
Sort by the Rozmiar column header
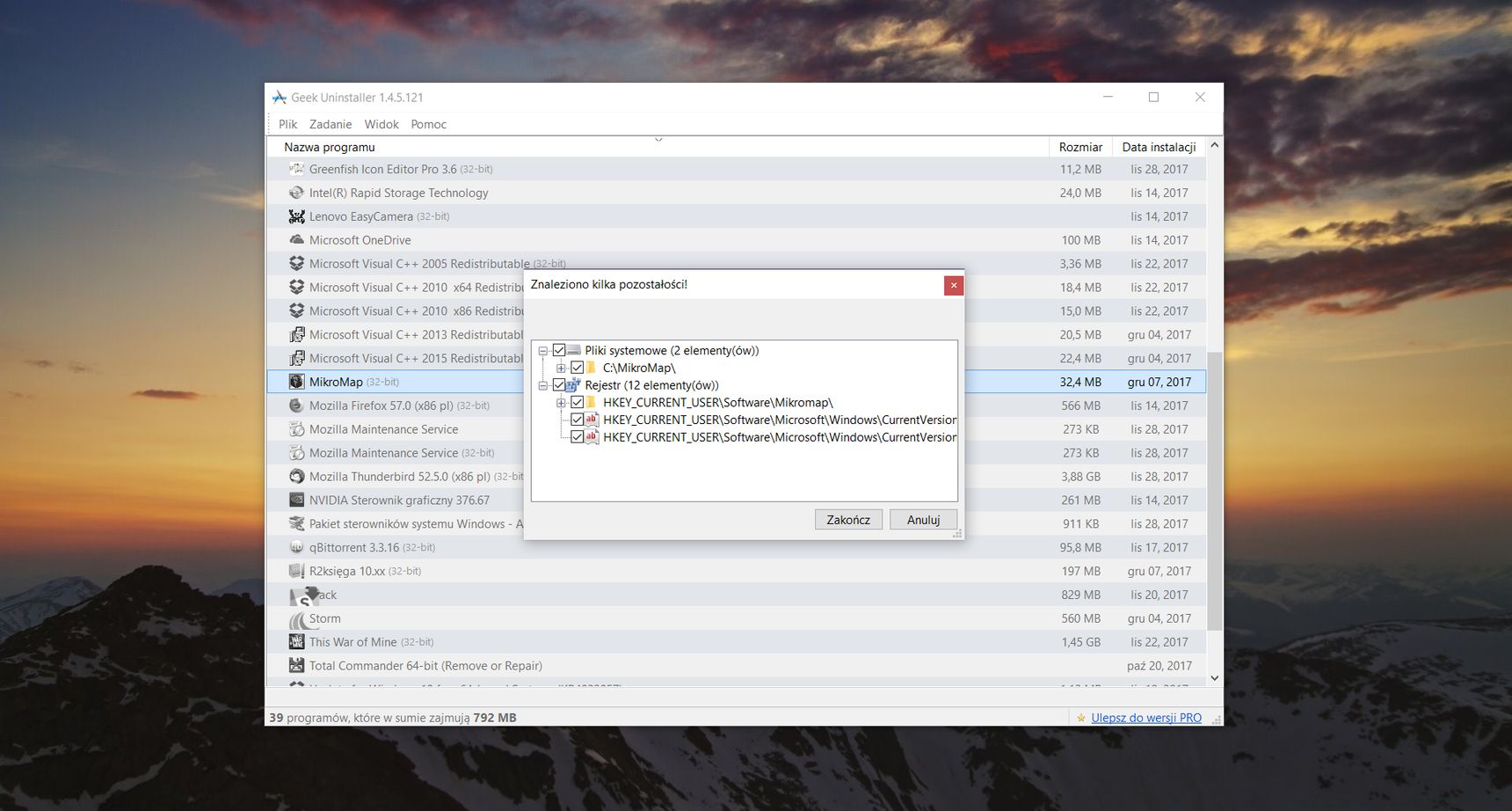[1080, 147]
